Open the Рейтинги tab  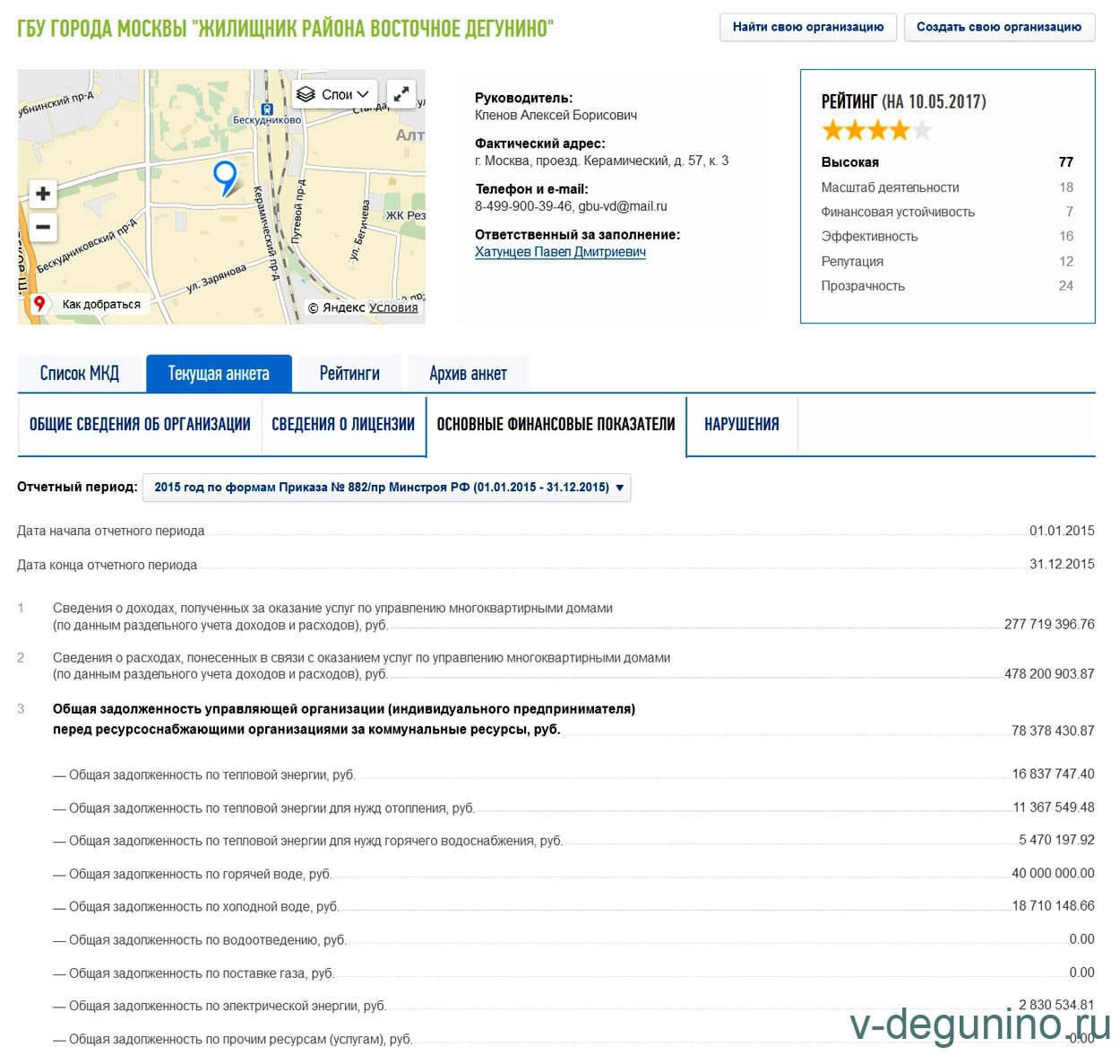[349, 374]
